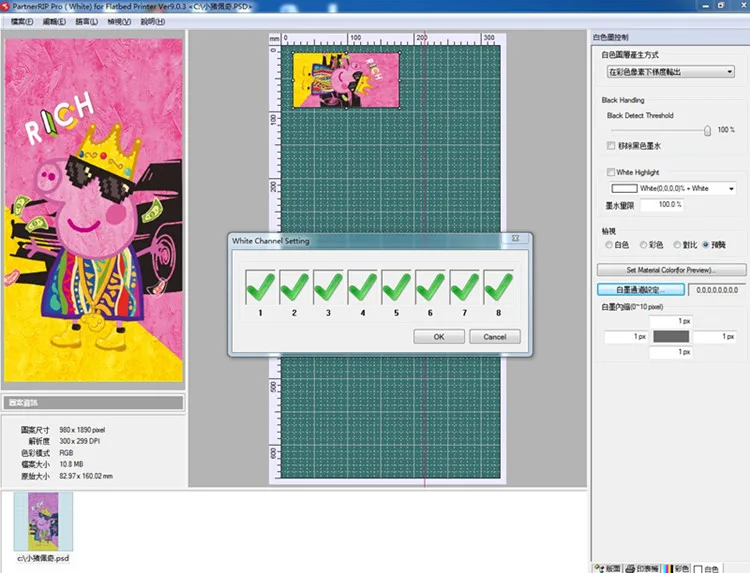
Task: Toggle white channel 1 checkmark
Action: [x=260, y=287]
